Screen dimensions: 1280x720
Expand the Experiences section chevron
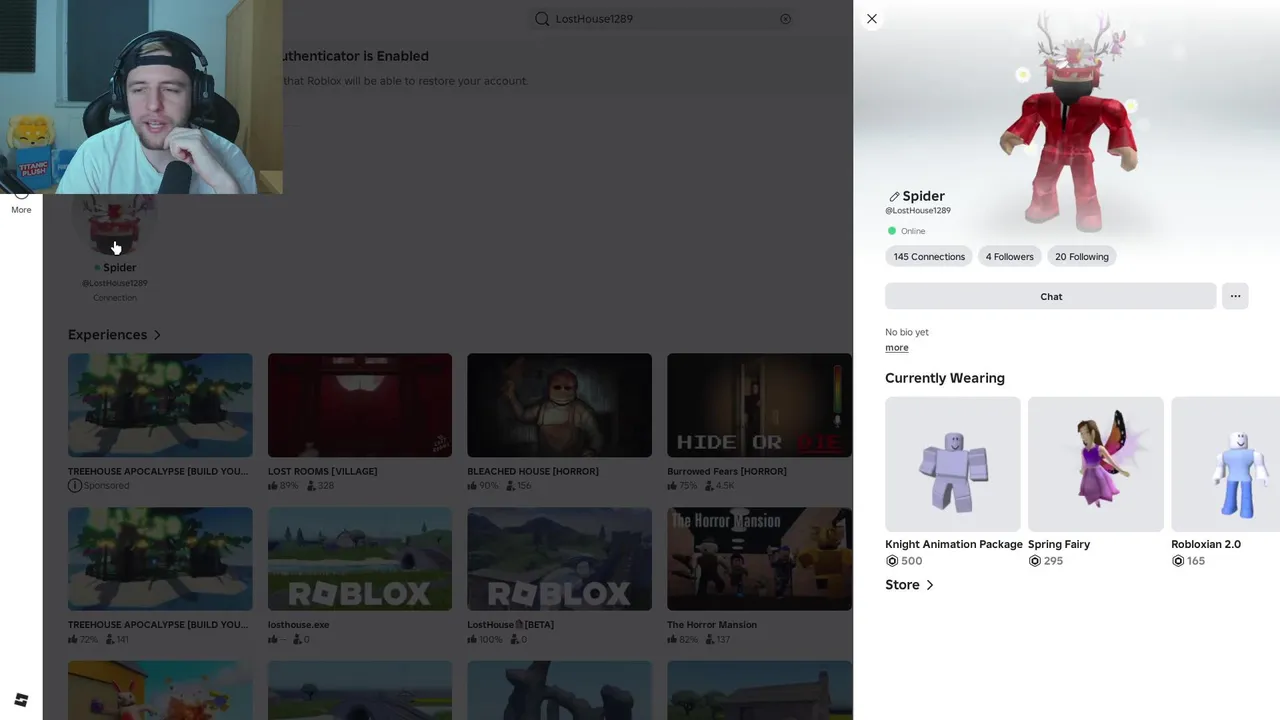pyautogui.click(x=157, y=335)
